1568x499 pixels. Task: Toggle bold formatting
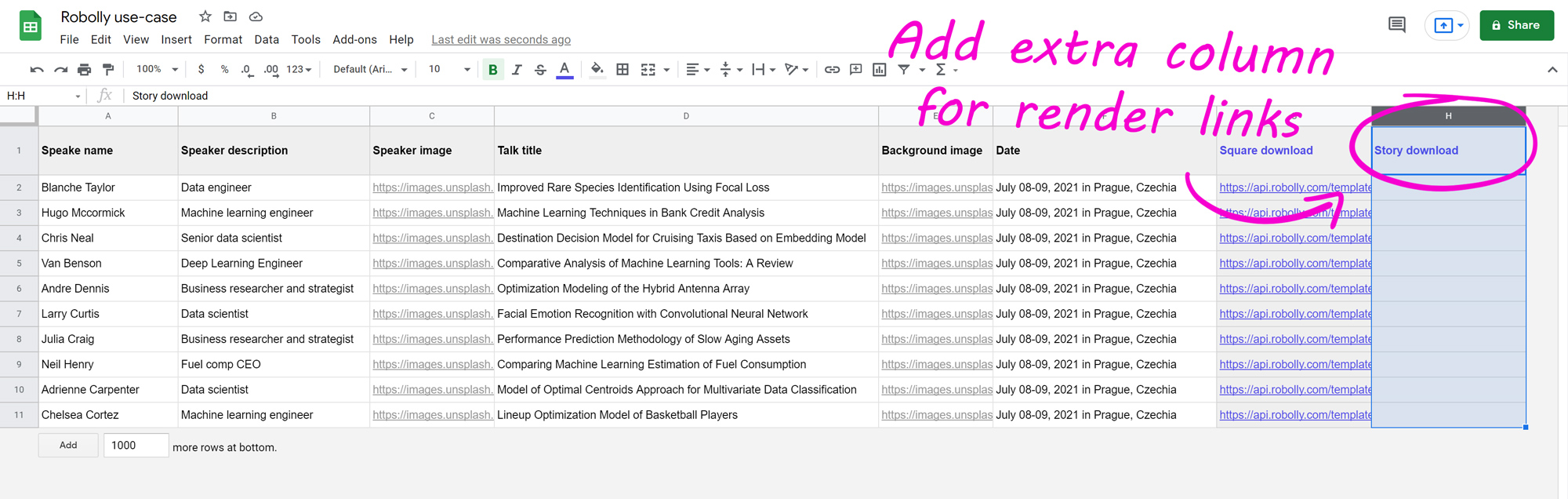[492, 70]
